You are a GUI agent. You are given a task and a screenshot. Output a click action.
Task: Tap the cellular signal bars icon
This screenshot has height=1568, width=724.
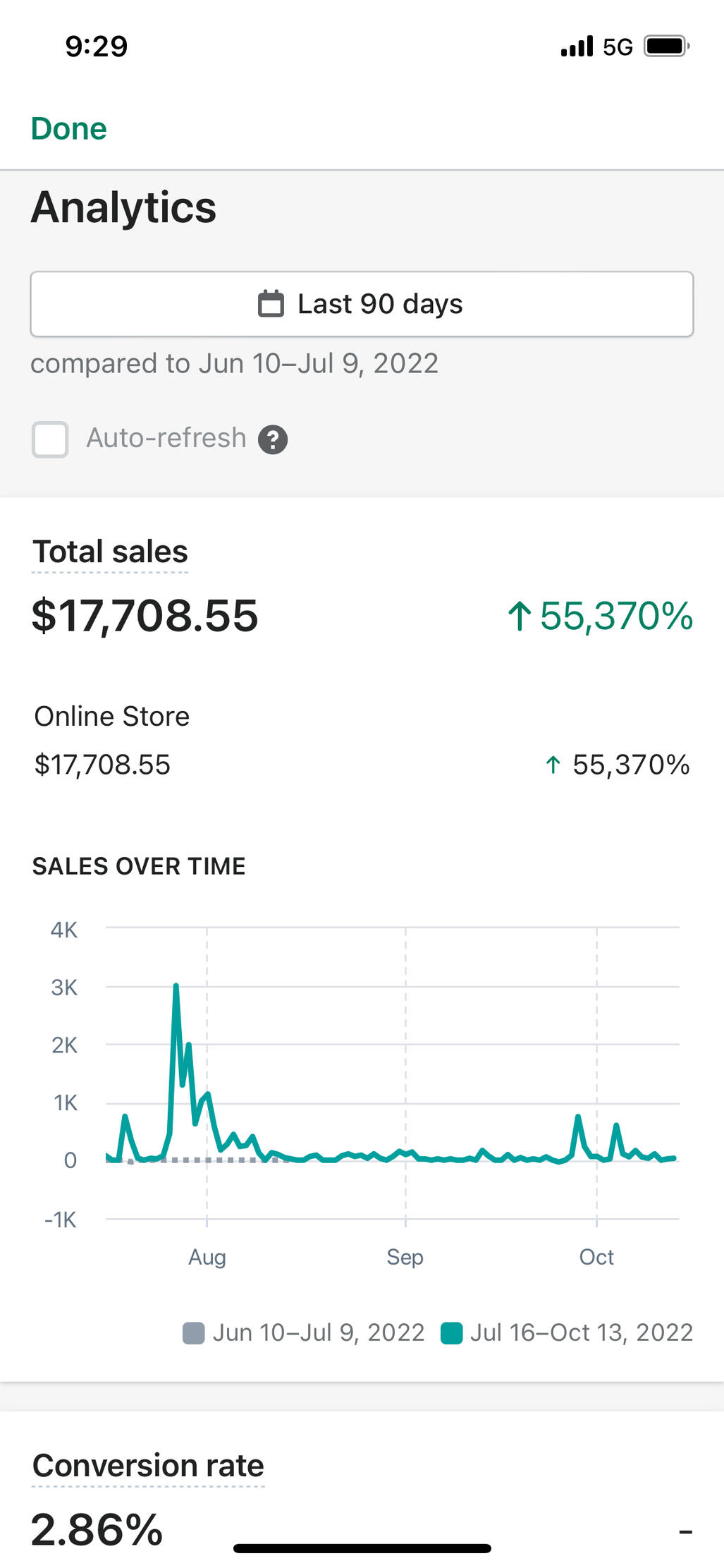click(x=577, y=47)
